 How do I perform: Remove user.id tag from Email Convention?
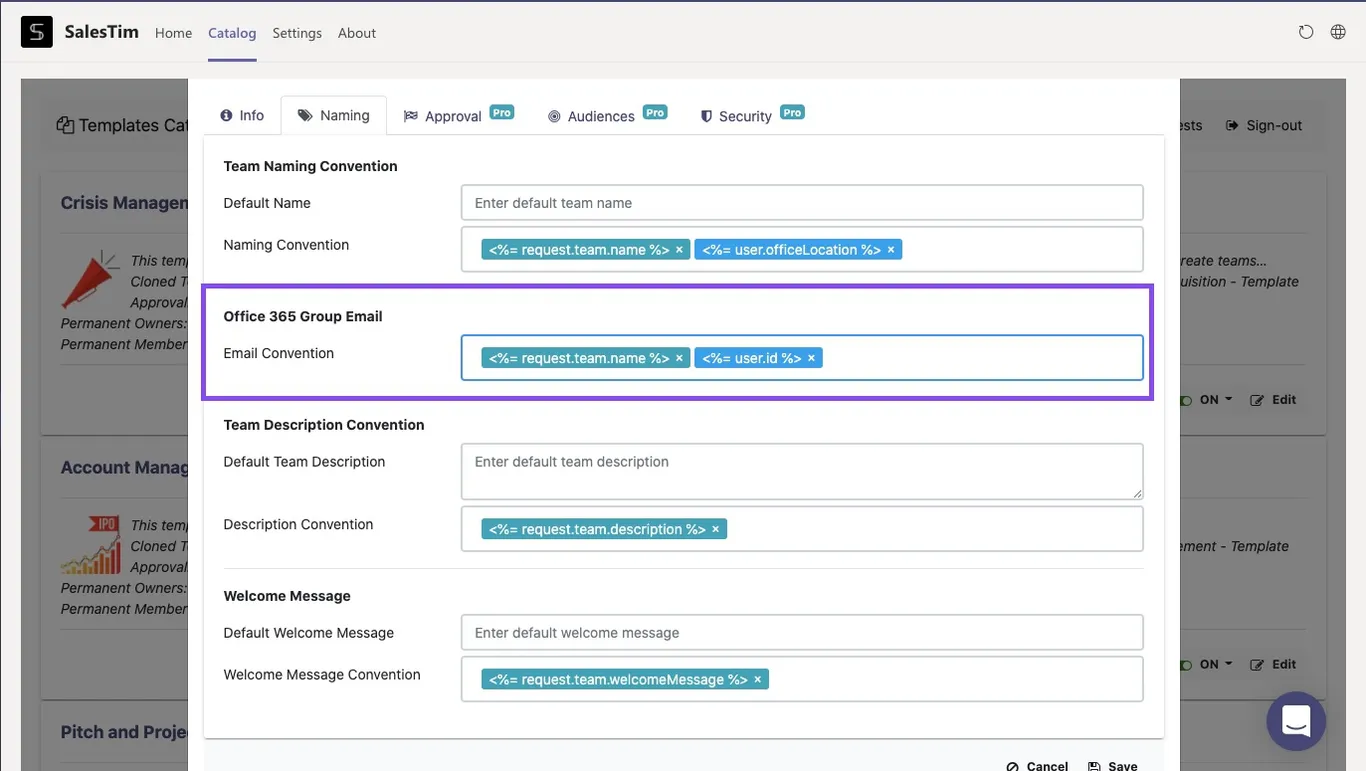pyautogui.click(x=811, y=358)
